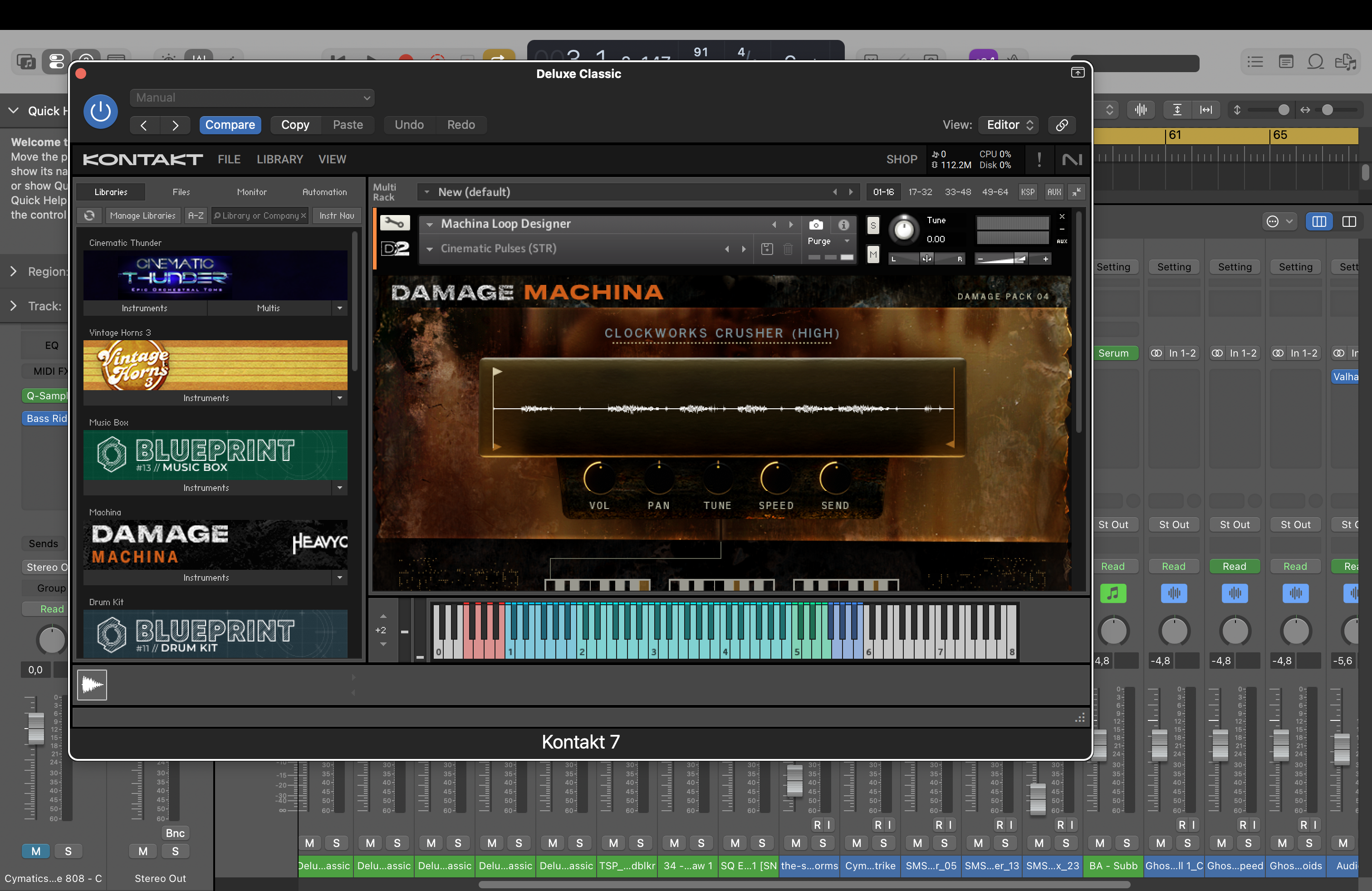Expand the Region inspector section
Screen dimensions: 1372x891
[x=14, y=271]
